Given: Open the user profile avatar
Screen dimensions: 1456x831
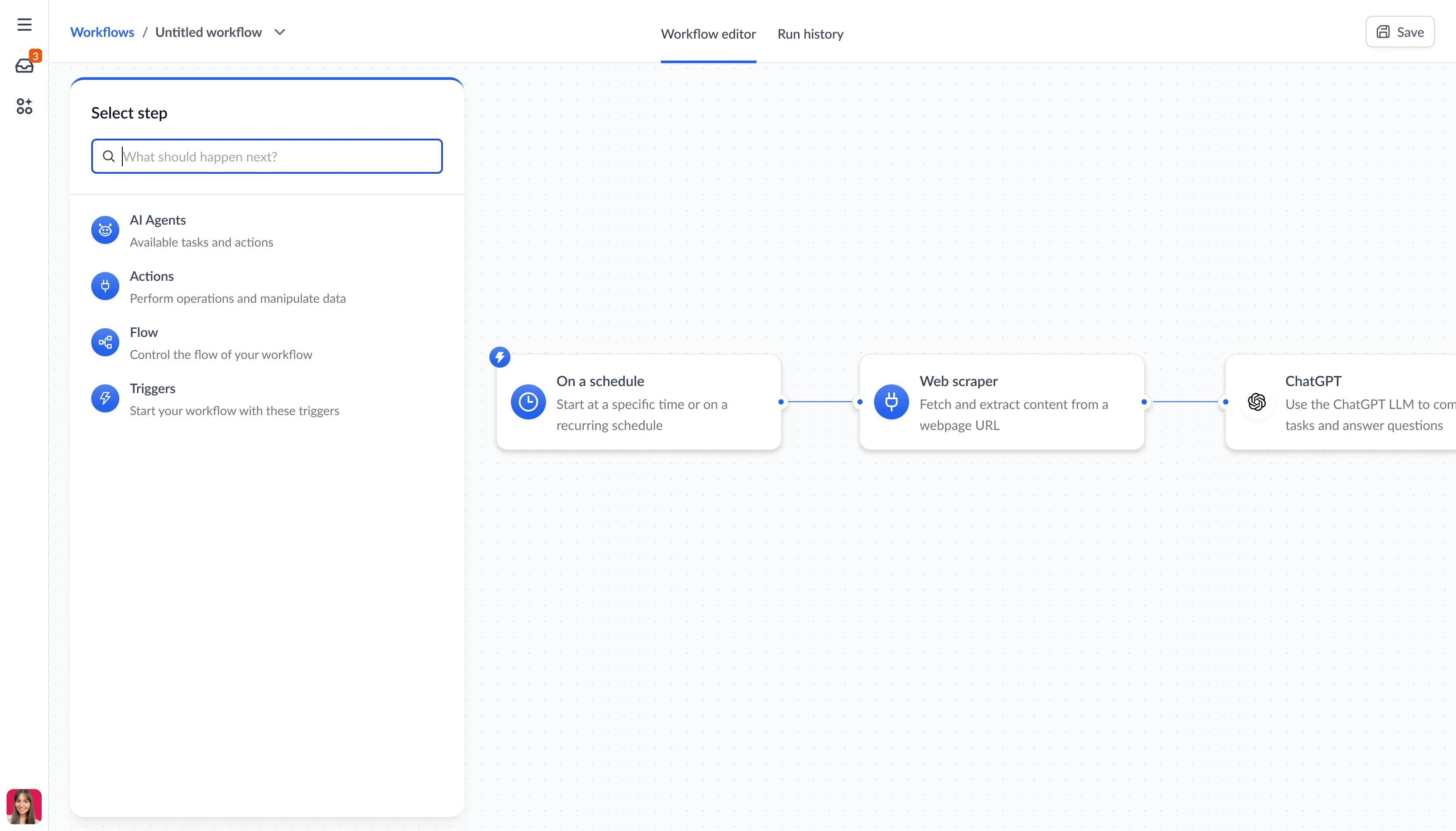Looking at the screenshot, I should (24, 806).
